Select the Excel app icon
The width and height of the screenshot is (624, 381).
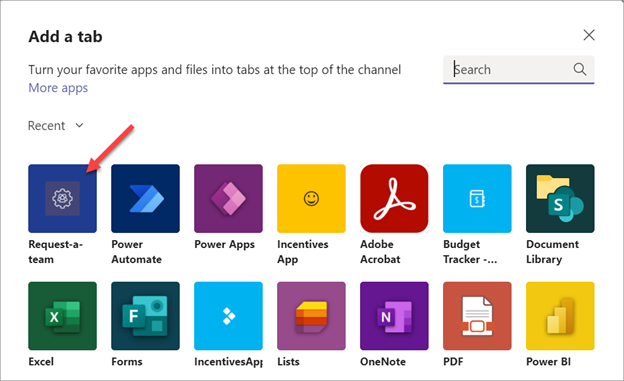pyautogui.click(x=62, y=316)
